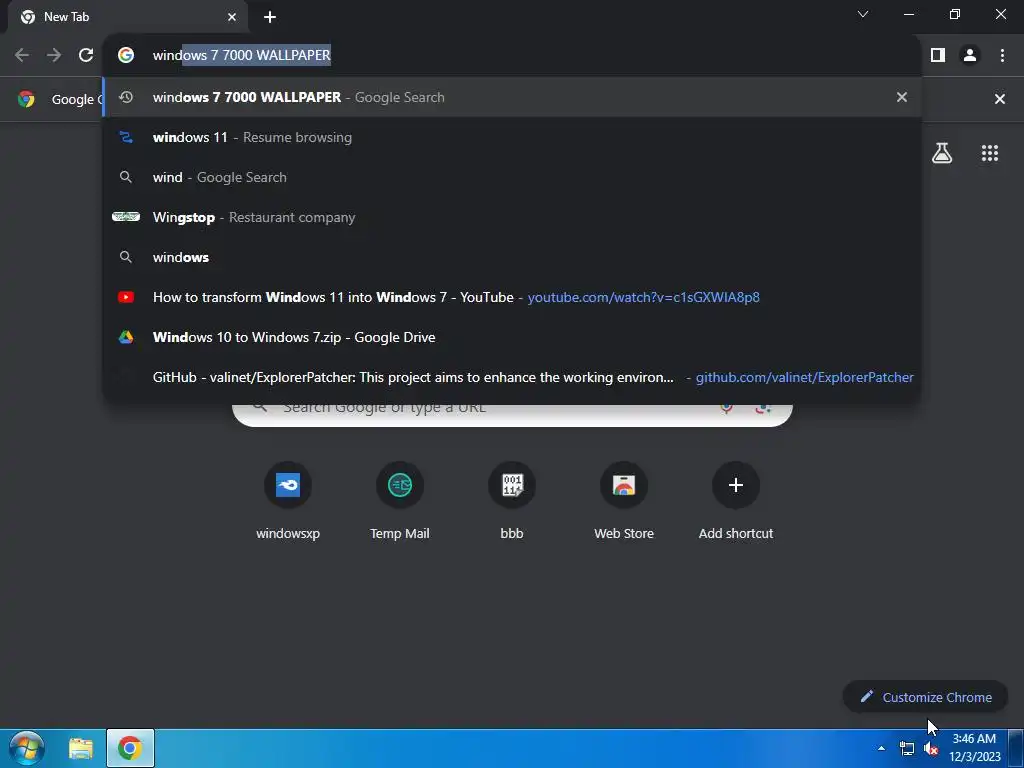Screen dimensions: 1024x768
Task: Open the Google apps grid icon
Action: 990,153
